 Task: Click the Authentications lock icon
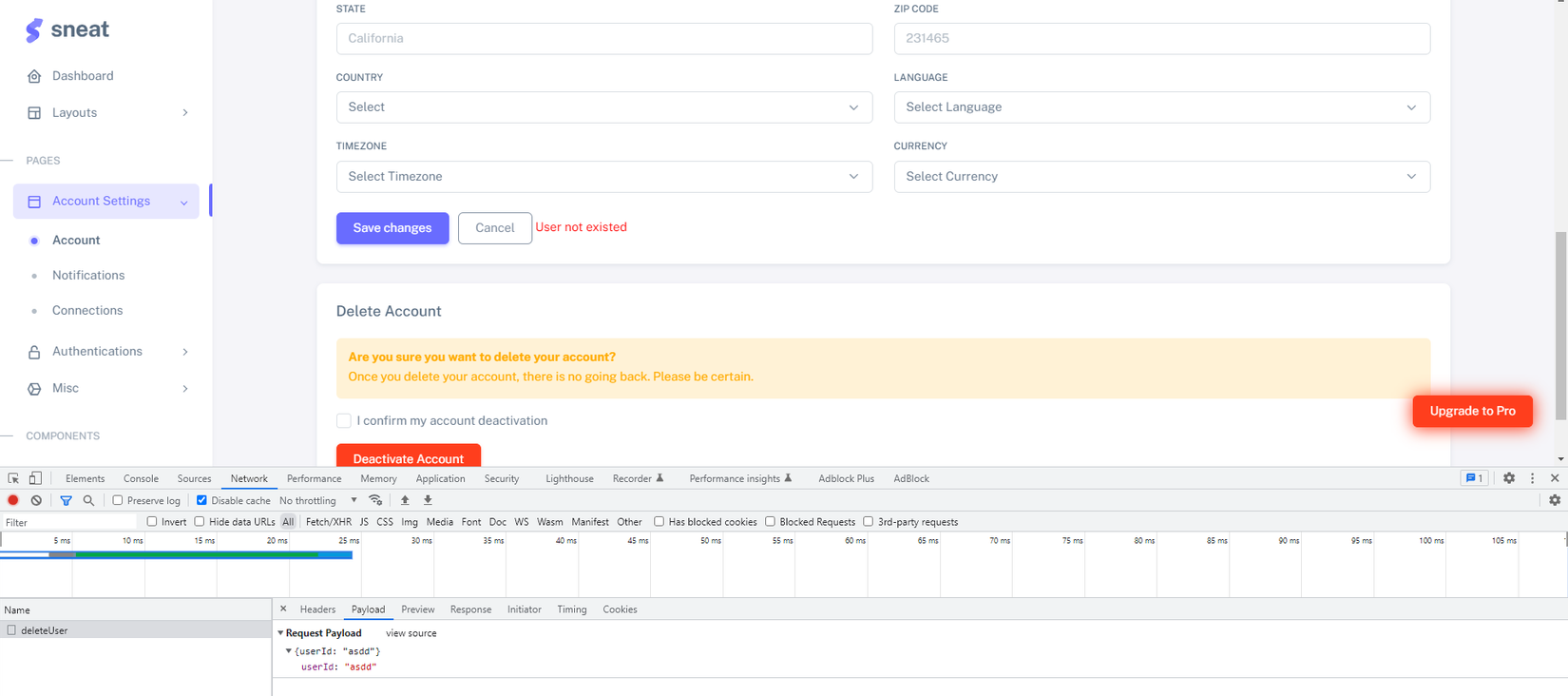(x=34, y=352)
